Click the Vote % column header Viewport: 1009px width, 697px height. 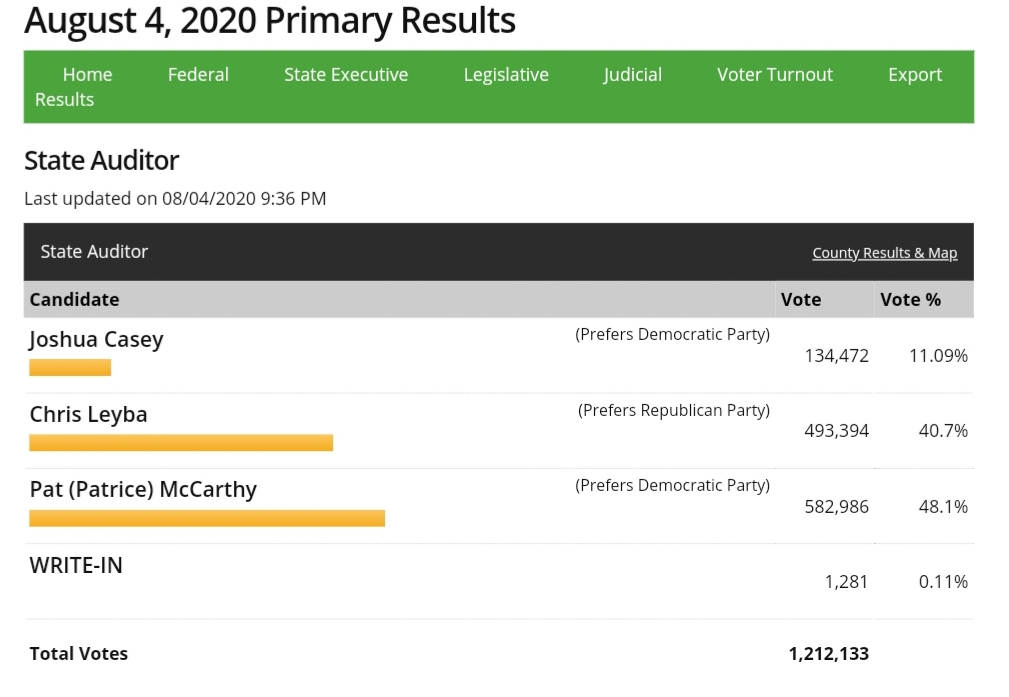910,299
